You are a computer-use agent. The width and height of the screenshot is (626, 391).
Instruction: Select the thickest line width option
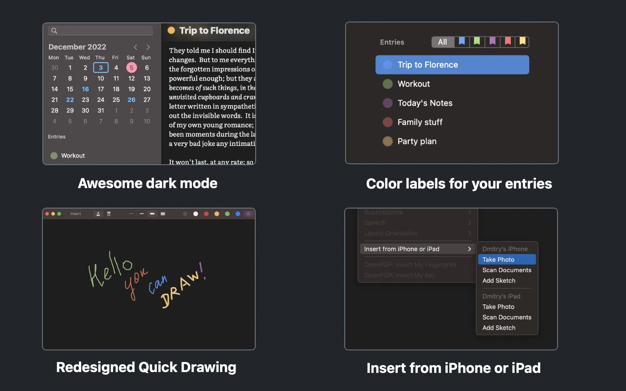[x=163, y=214]
